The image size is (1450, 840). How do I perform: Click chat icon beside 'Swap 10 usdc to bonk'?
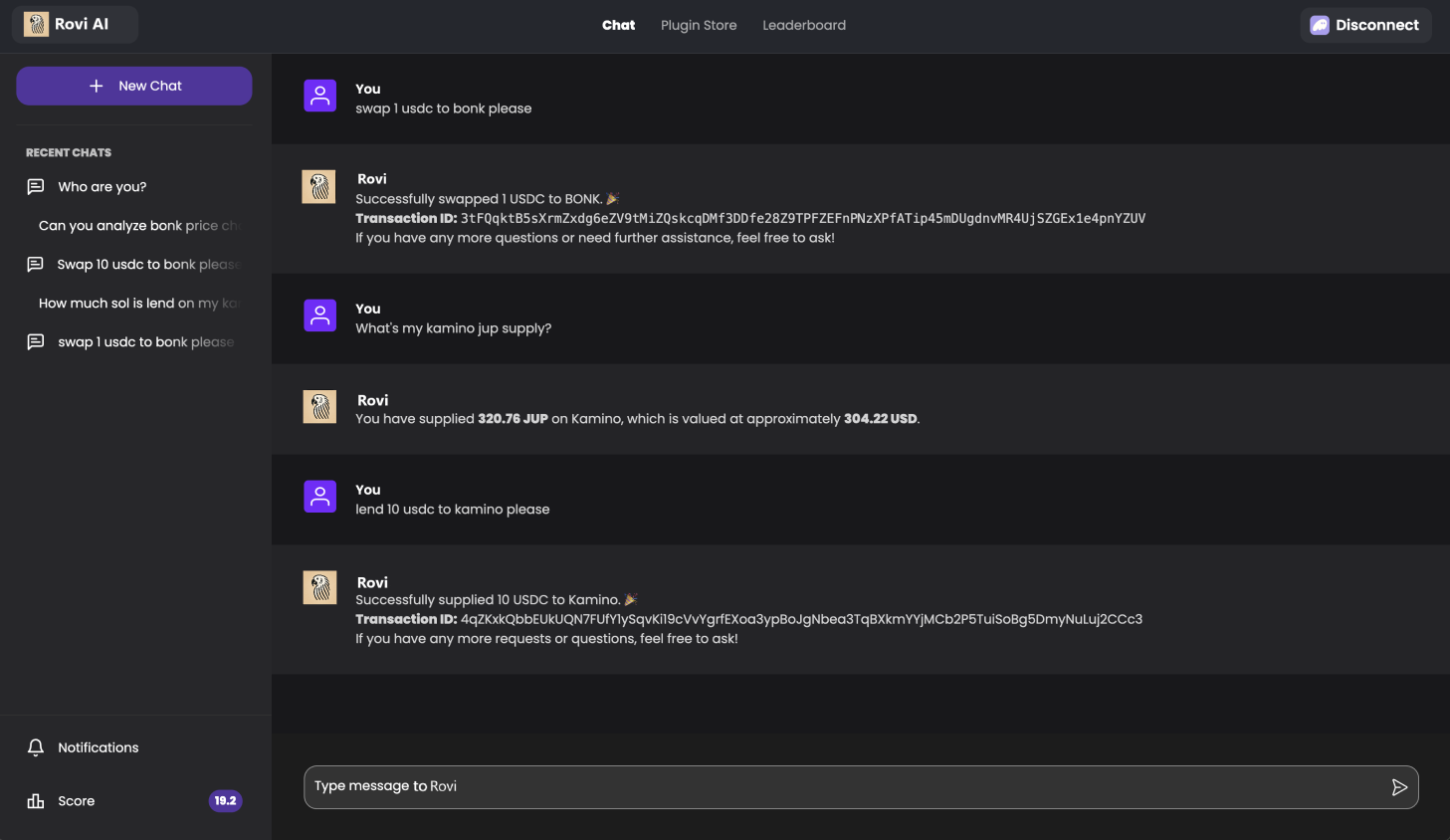36,265
